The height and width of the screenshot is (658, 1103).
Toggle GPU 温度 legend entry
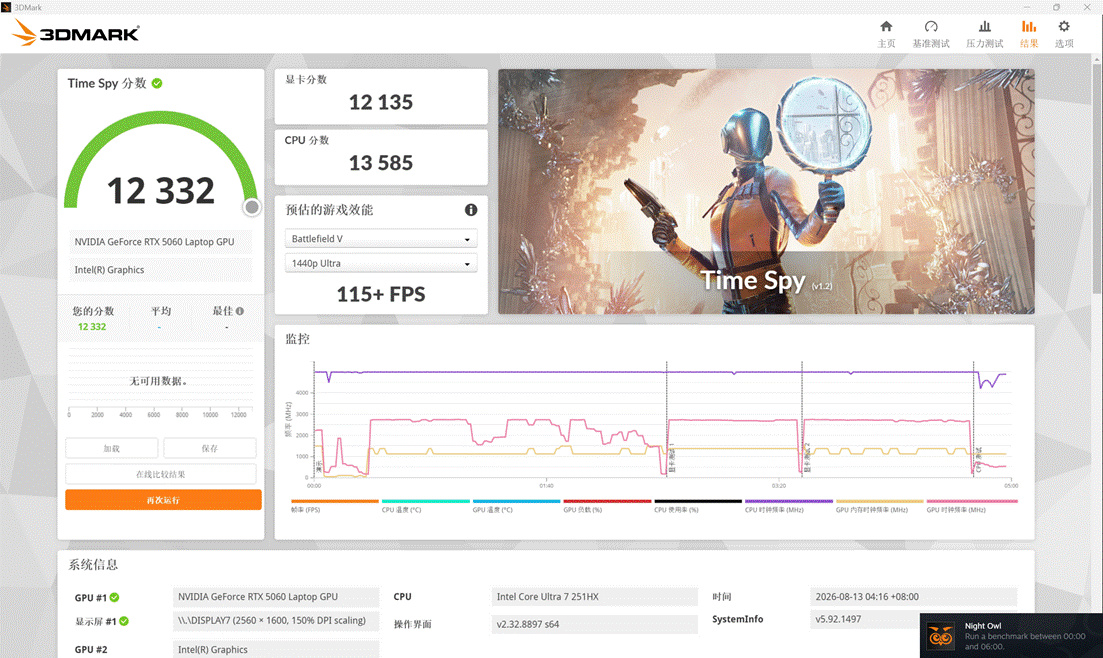[516, 505]
